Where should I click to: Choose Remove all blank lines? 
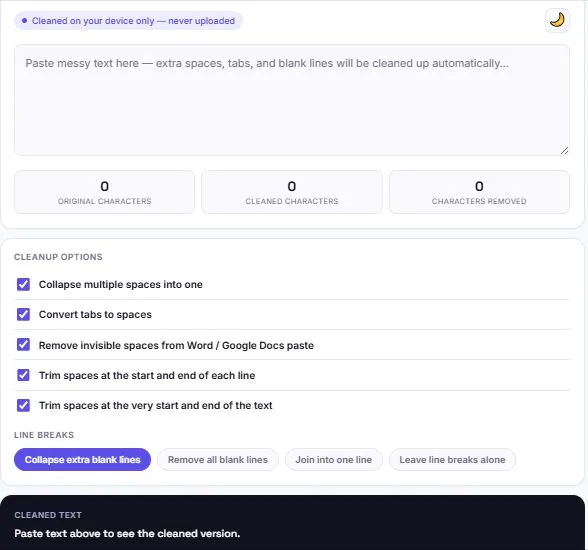pos(218,460)
